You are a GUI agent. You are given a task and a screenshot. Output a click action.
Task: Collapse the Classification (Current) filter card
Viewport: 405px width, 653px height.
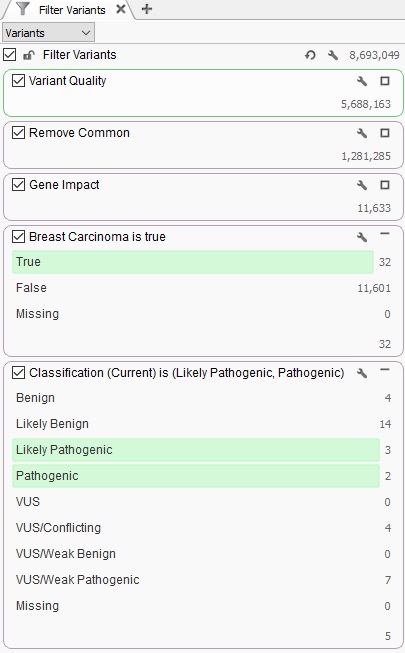click(x=385, y=370)
